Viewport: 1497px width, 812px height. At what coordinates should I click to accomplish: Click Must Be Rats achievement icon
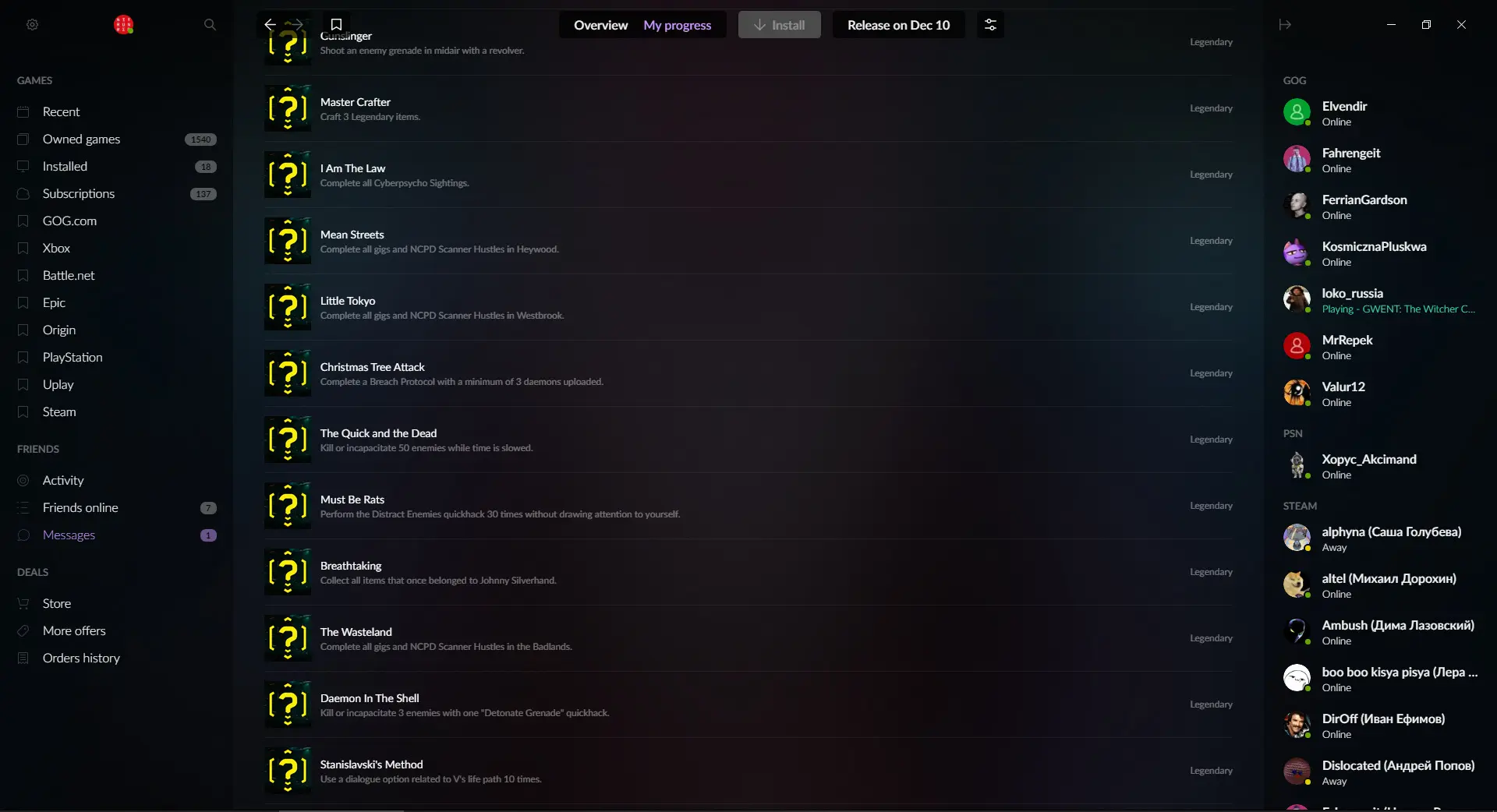coord(288,506)
